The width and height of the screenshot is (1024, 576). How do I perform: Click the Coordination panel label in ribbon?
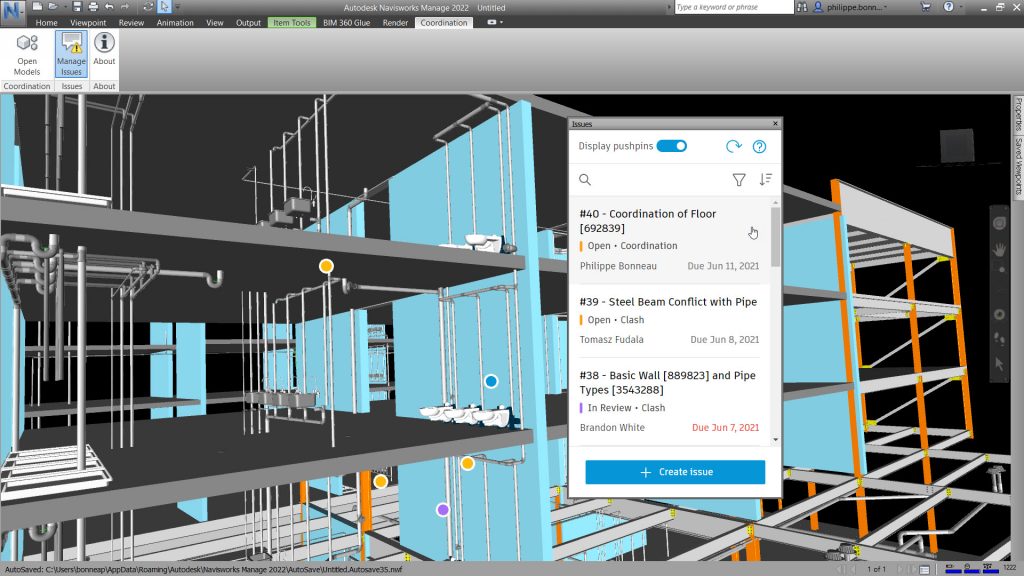[27, 86]
